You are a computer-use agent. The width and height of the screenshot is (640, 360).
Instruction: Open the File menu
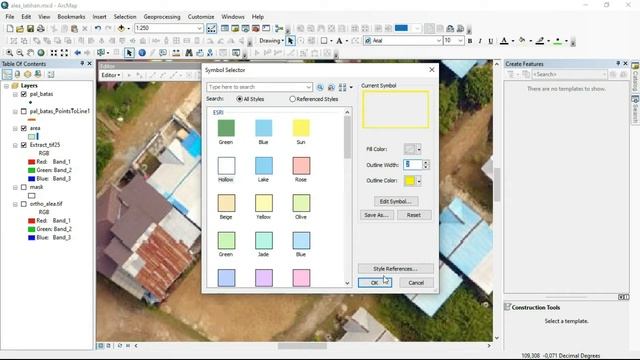coord(10,17)
